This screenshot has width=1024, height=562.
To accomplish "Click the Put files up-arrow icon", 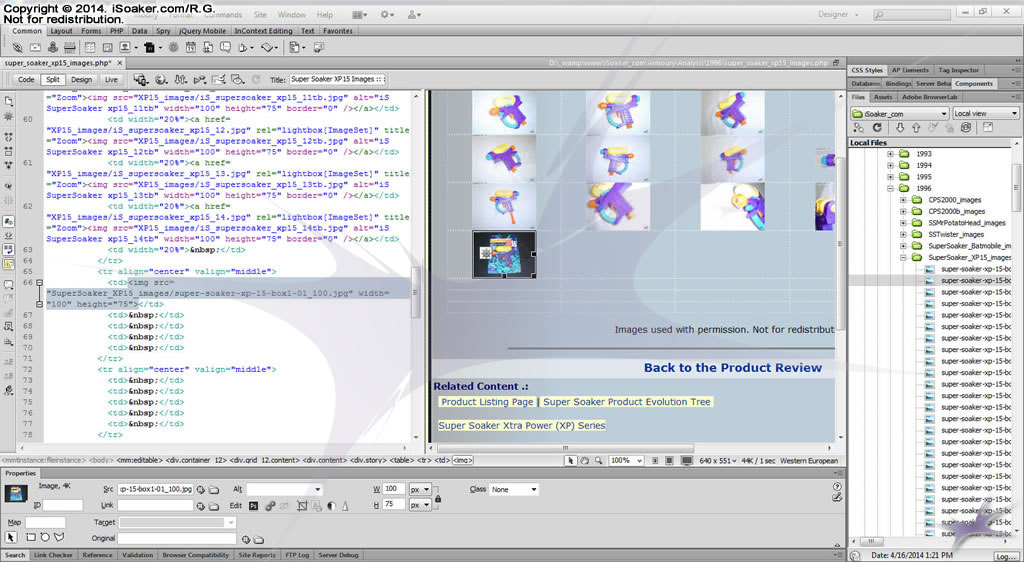I will (916, 128).
